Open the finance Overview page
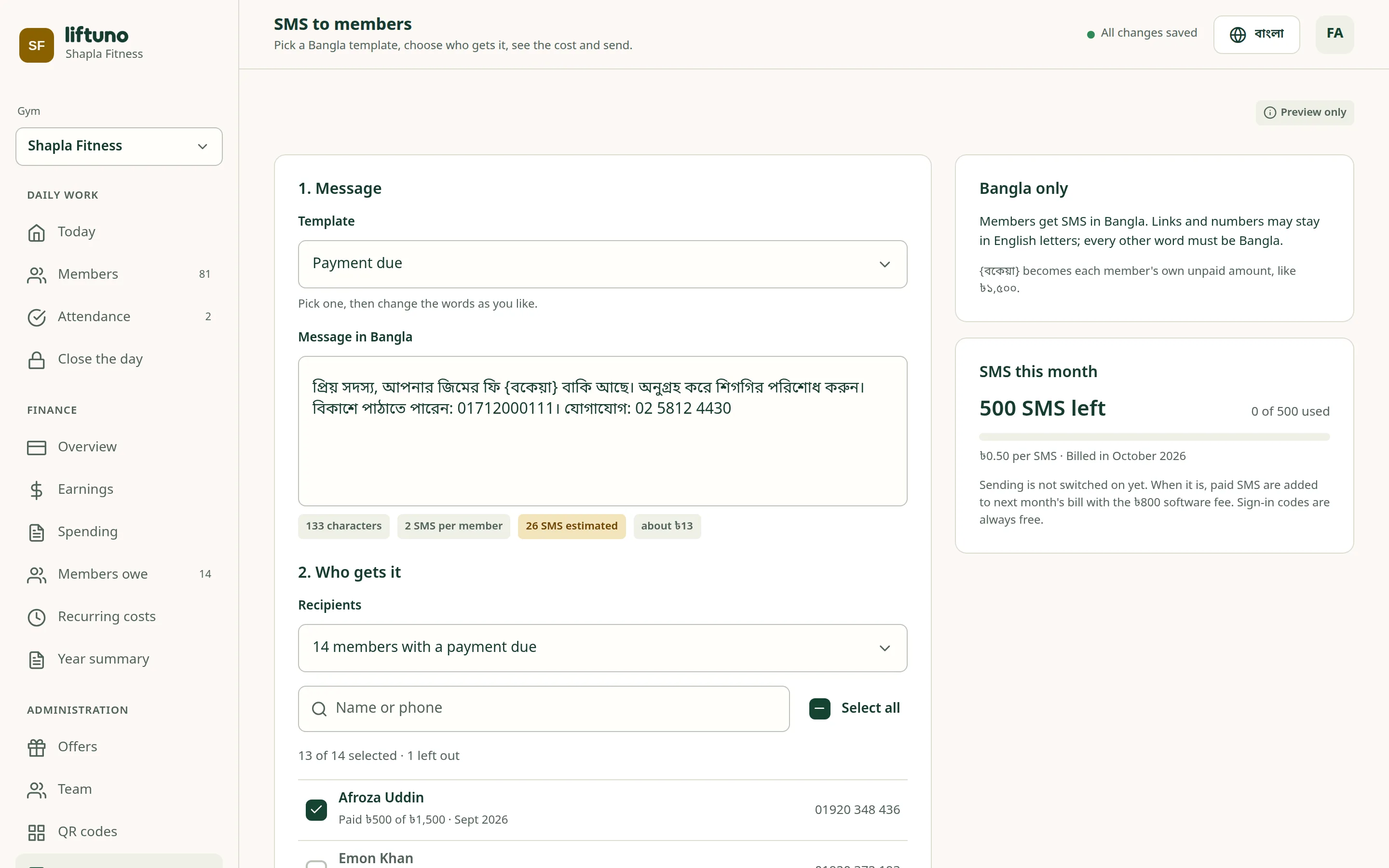This screenshot has width=1389, height=868. pos(119,447)
